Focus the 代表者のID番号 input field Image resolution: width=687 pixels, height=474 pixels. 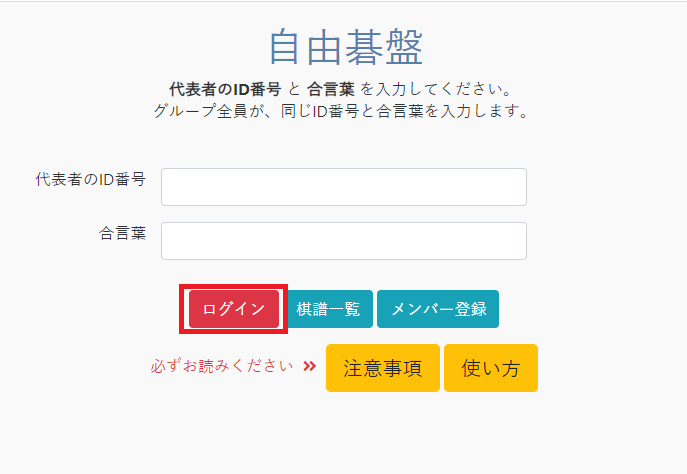point(344,187)
